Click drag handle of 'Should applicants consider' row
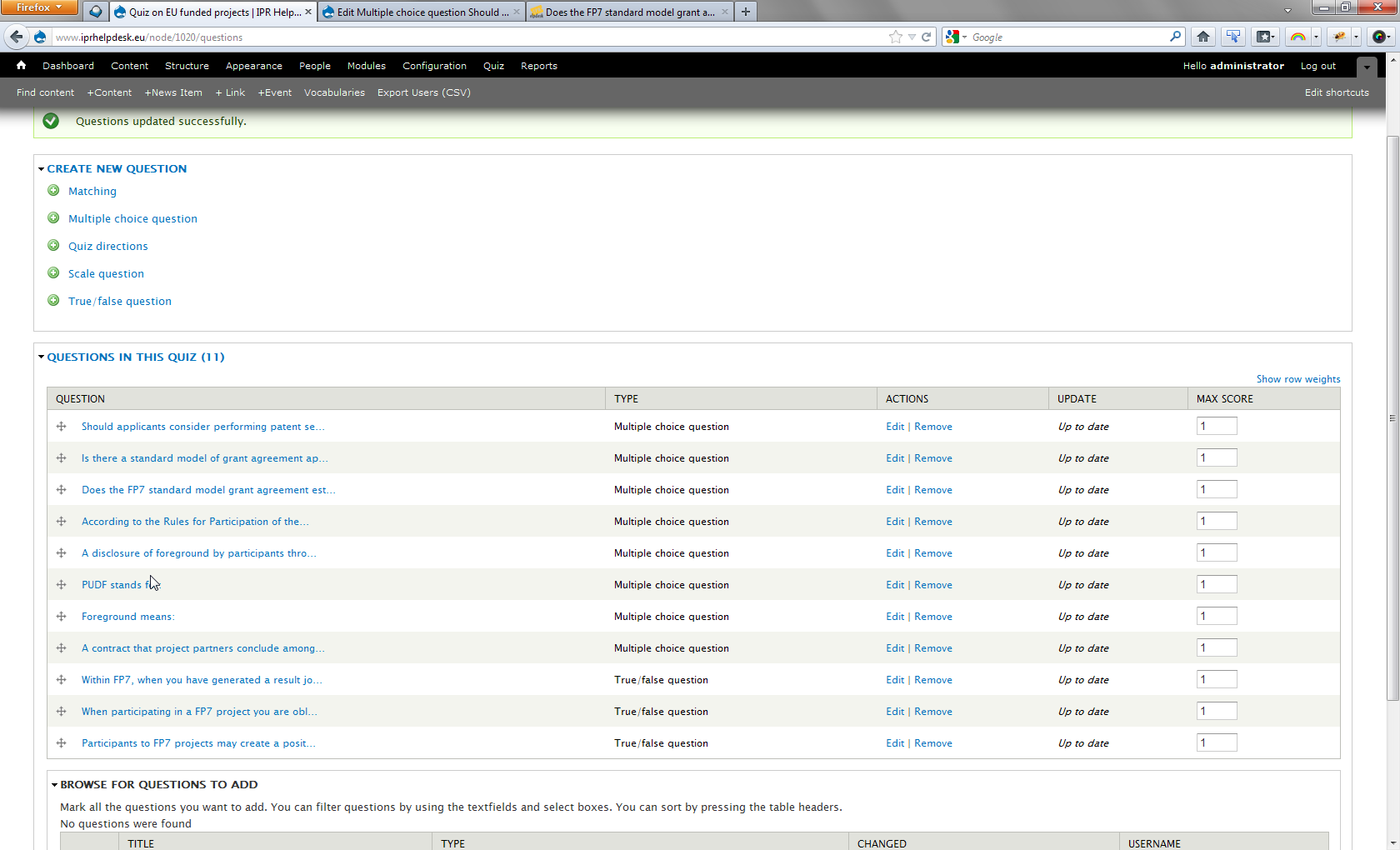Screen dimensions: 1400x850 61,427
